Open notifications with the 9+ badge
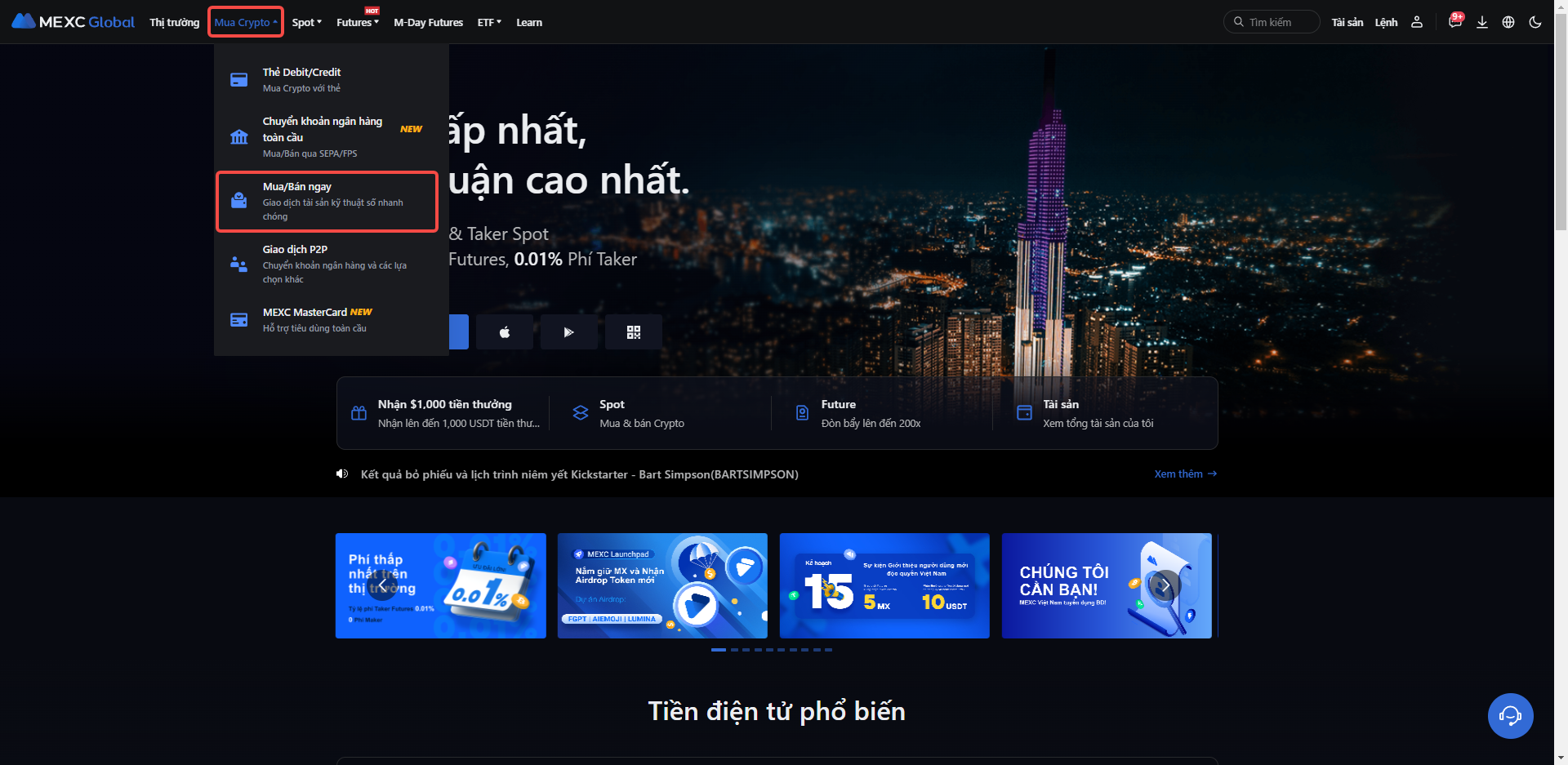Viewport: 1568px width, 765px height. click(x=1455, y=20)
